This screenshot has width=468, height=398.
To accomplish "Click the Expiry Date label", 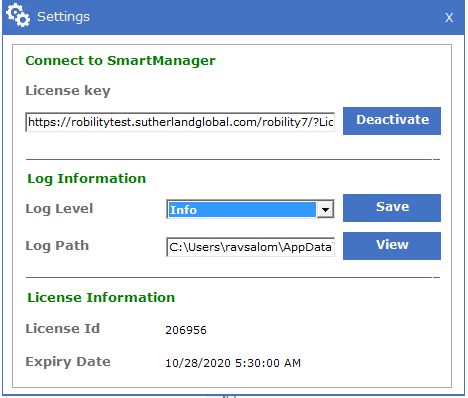I will [68, 362].
